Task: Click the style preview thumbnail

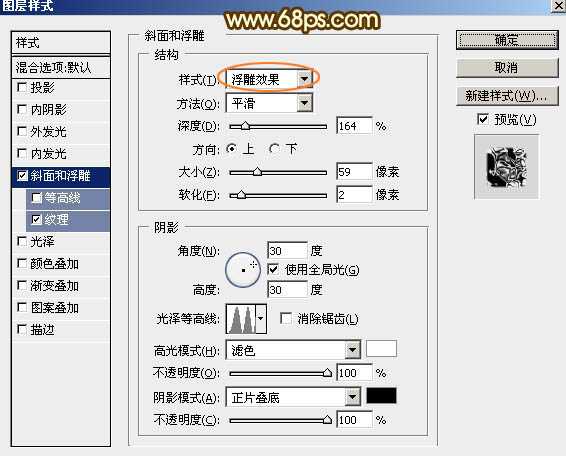Action: click(x=506, y=167)
